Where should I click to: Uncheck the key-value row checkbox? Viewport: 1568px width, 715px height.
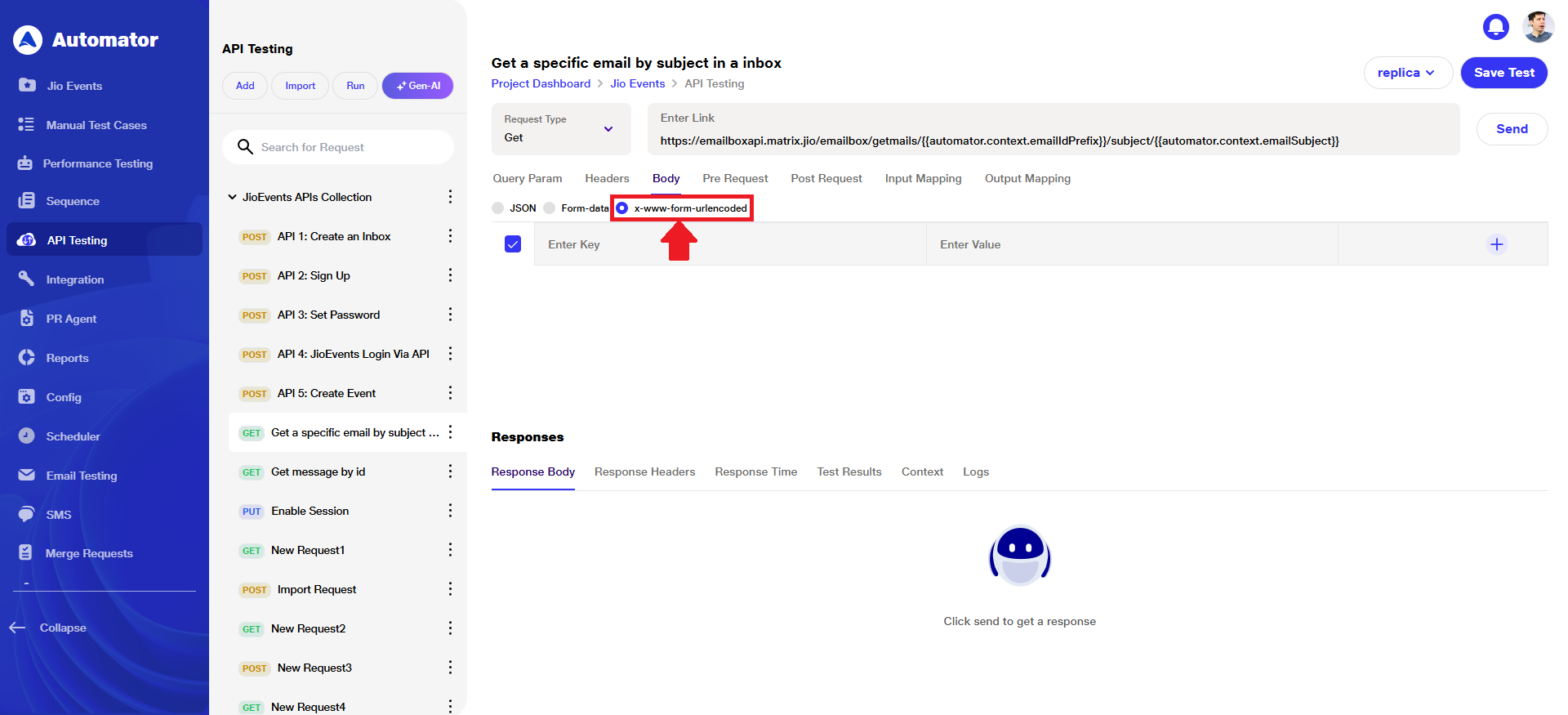(513, 244)
